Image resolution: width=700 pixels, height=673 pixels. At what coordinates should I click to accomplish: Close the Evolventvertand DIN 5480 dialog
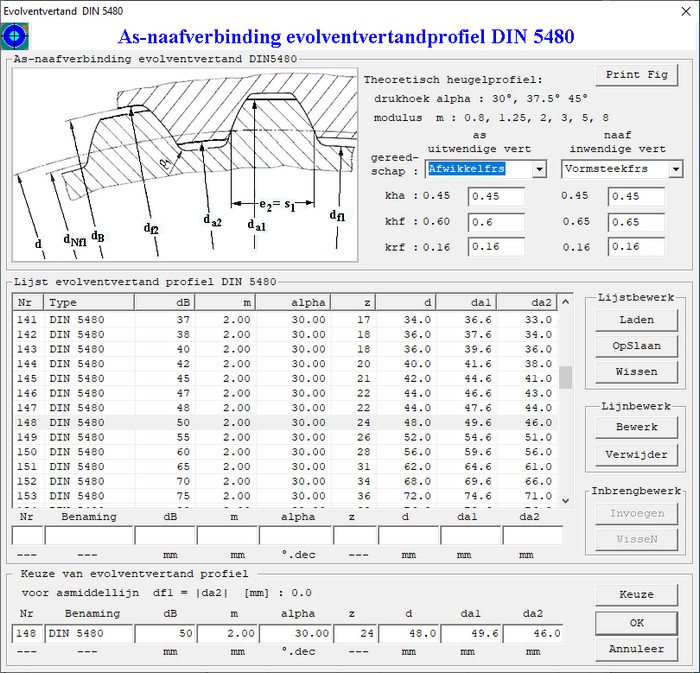coord(686,11)
